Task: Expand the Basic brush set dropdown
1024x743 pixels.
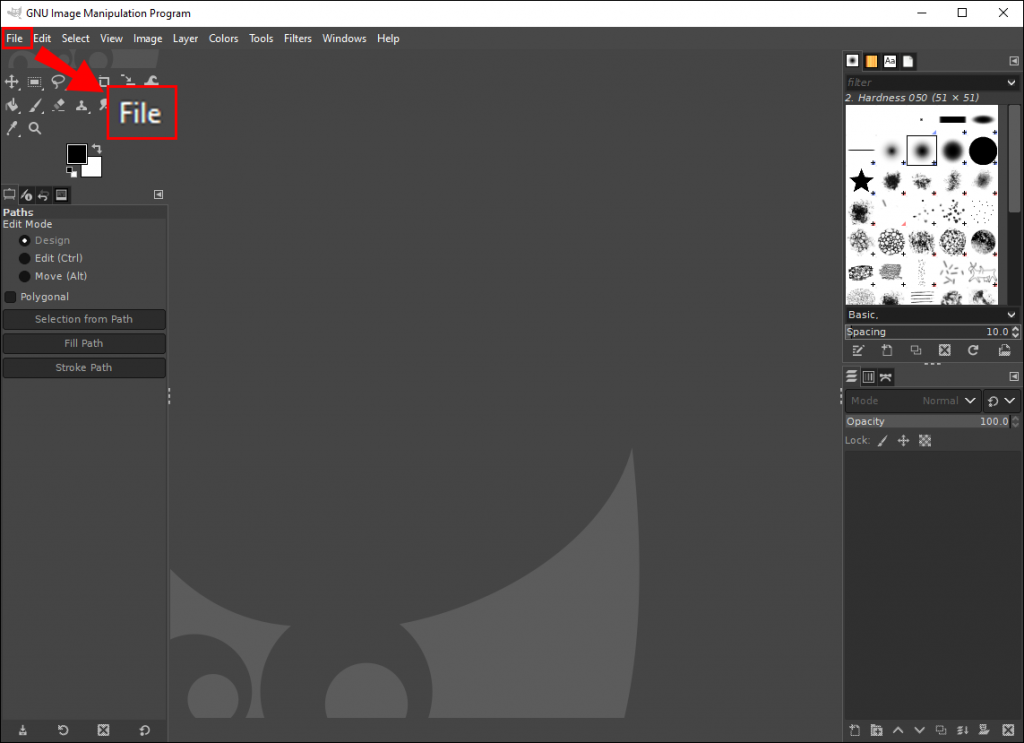Action: [1010, 314]
